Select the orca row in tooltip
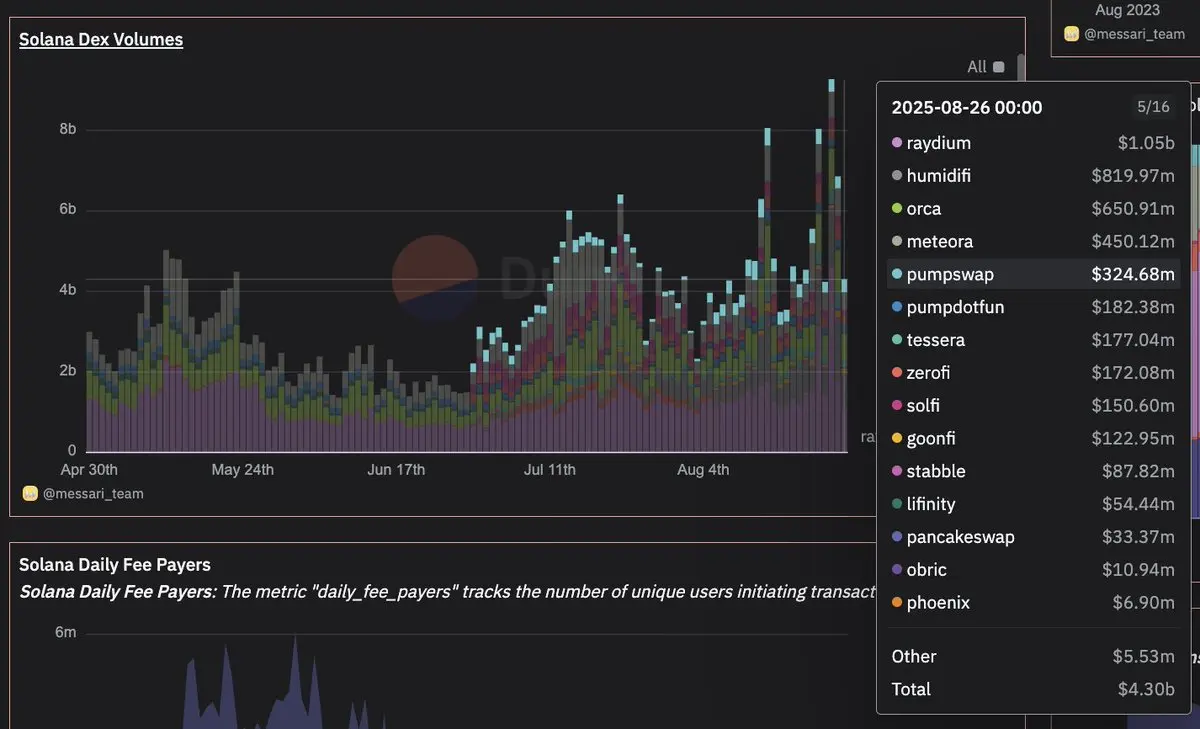Viewport: 1200px width, 729px height. [1033, 209]
